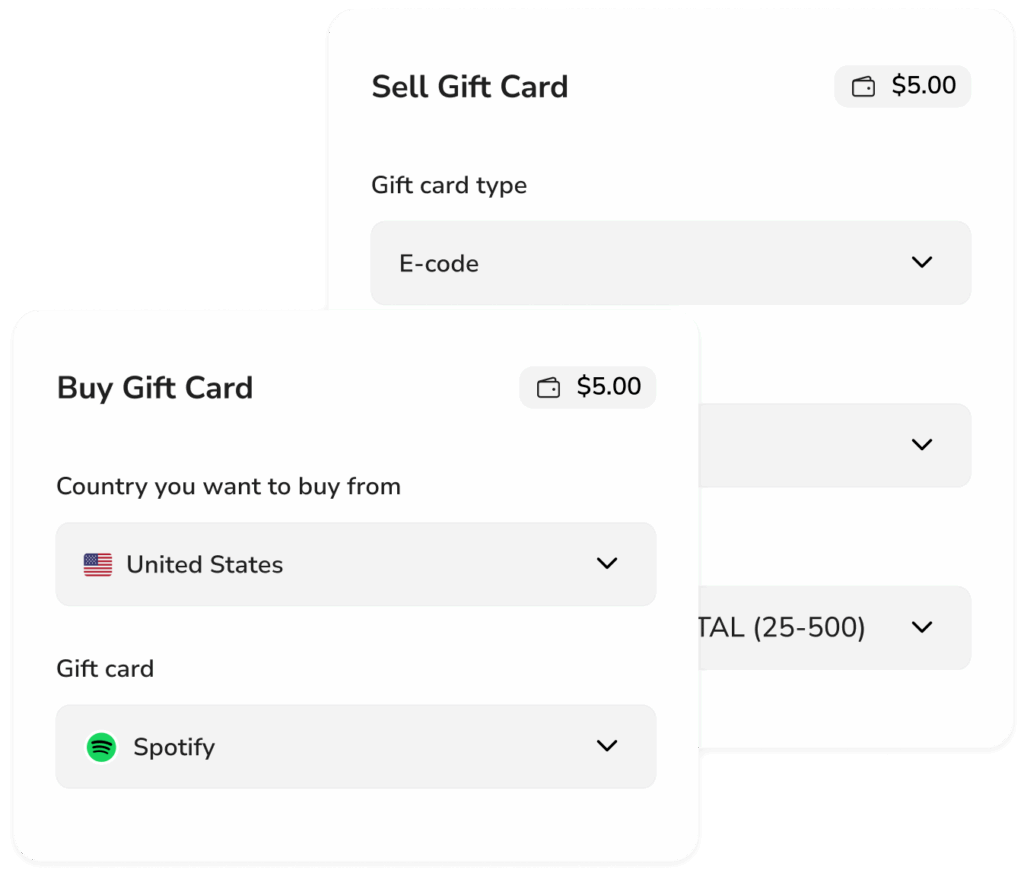The height and width of the screenshot is (876, 1024).
Task: Click the Spotify name in gift card field
Action: point(174,747)
